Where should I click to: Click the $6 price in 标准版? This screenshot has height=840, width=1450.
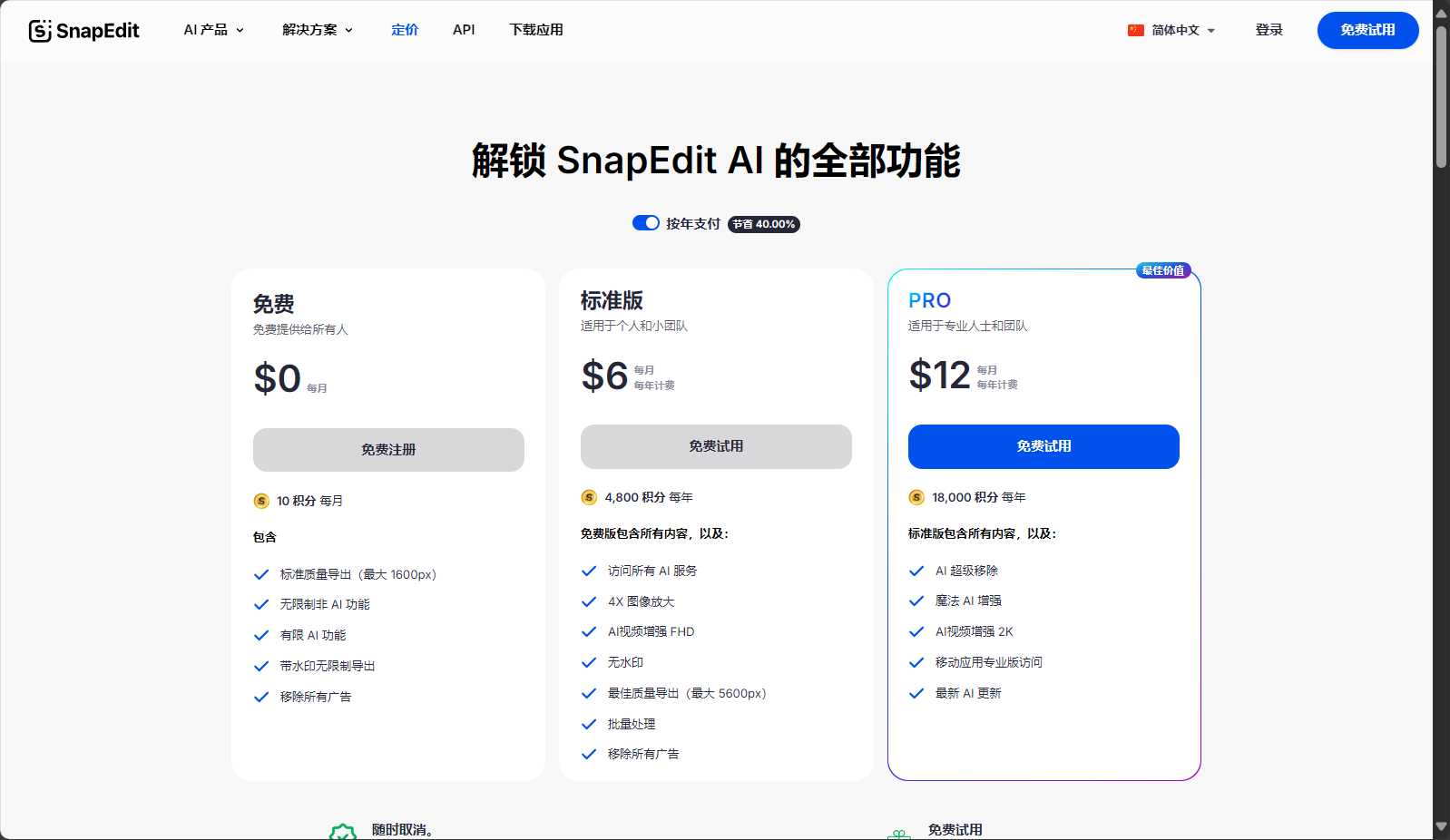[605, 376]
